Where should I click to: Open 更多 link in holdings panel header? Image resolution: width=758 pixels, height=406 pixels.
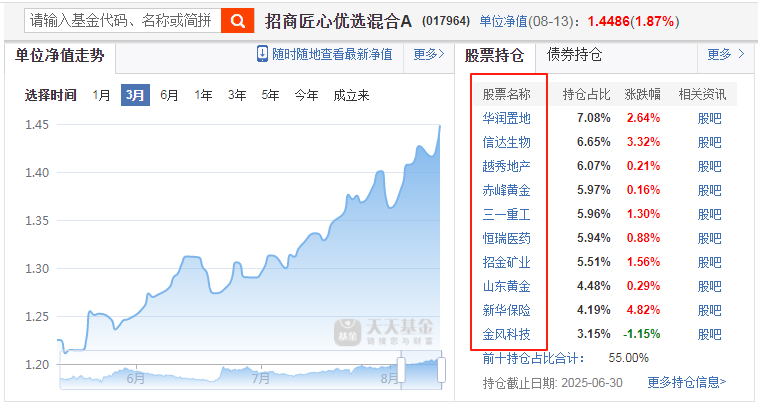(726, 54)
